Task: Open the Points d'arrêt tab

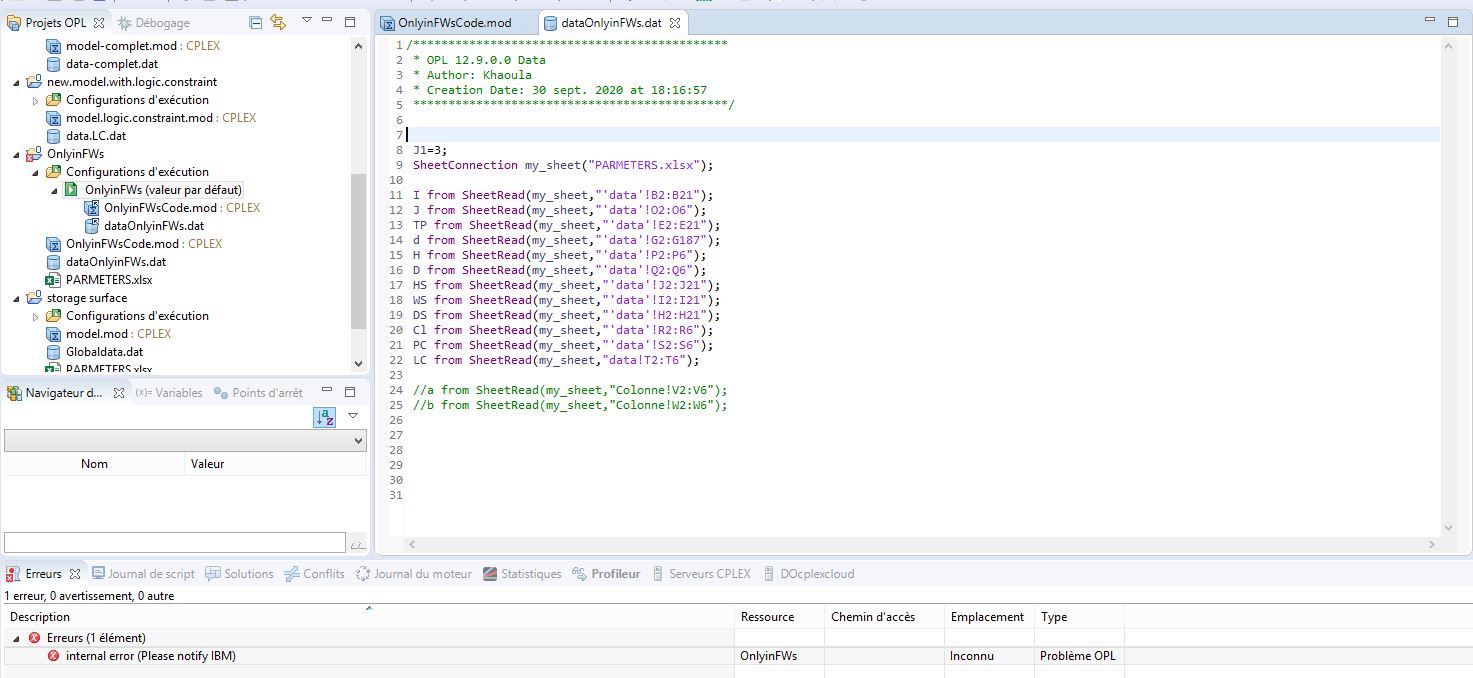Action: click(258, 393)
